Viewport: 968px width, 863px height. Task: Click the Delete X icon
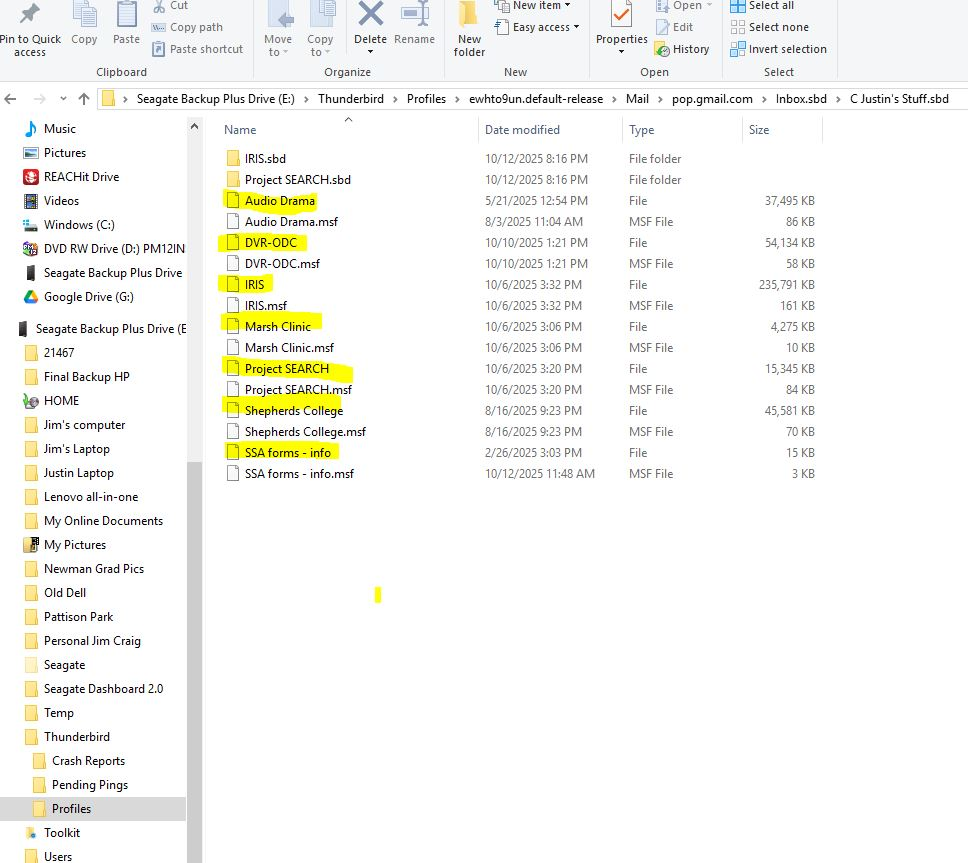pos(370,14)
